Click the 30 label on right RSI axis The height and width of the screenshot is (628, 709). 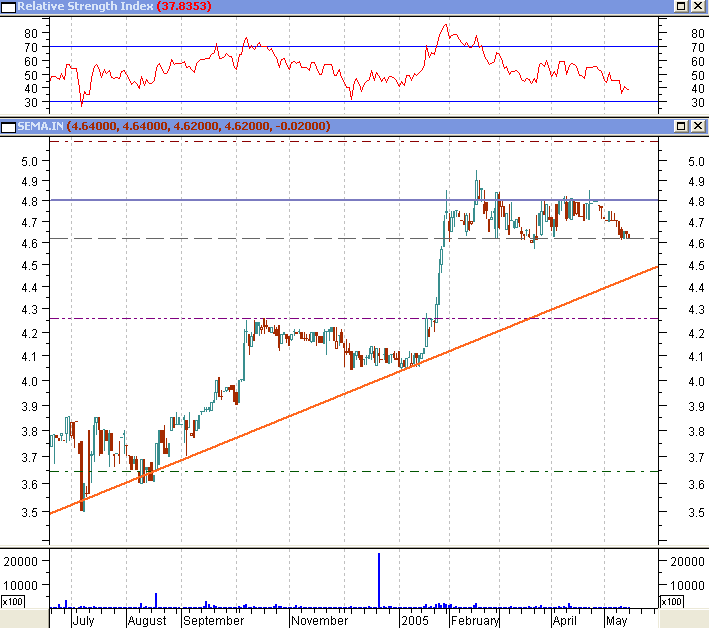(x=698, y=103)
